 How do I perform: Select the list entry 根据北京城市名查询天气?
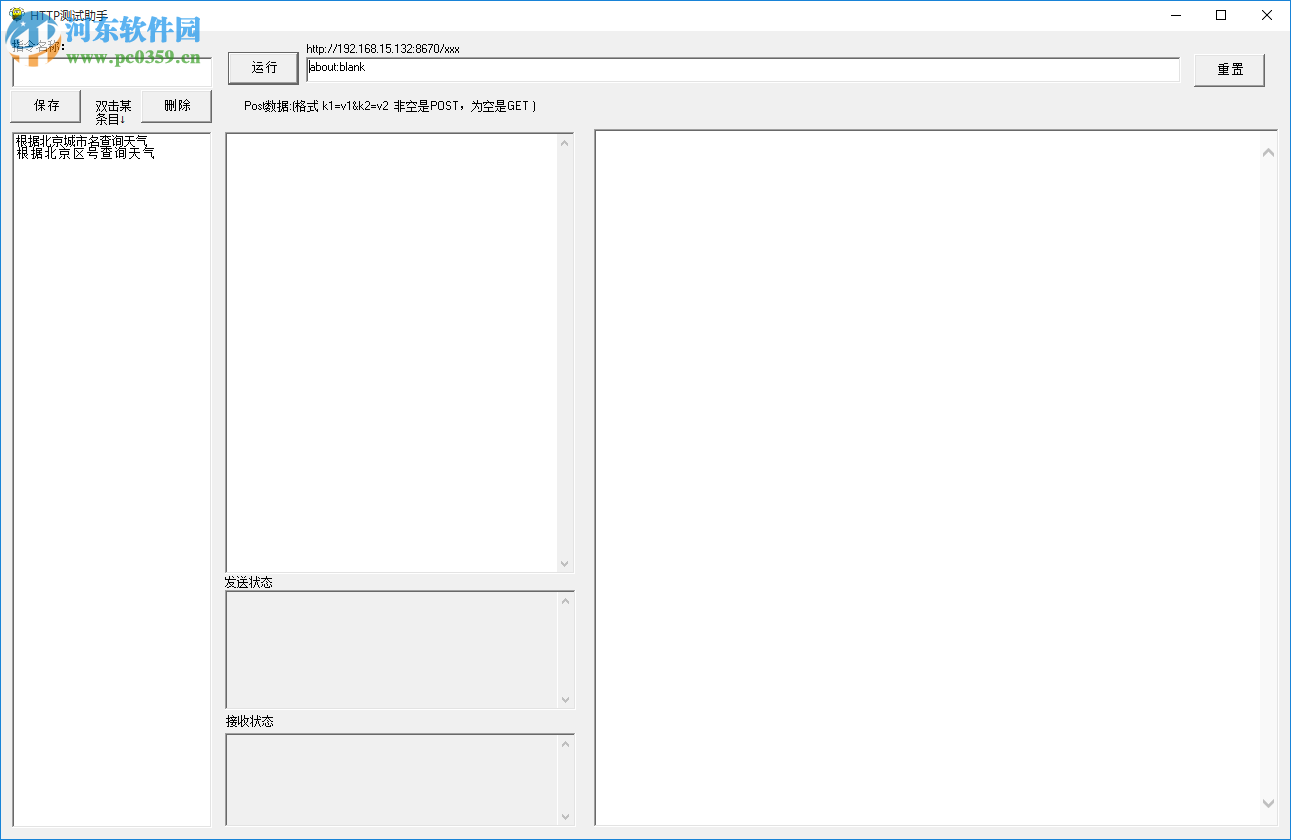click(x=82, y=141)
